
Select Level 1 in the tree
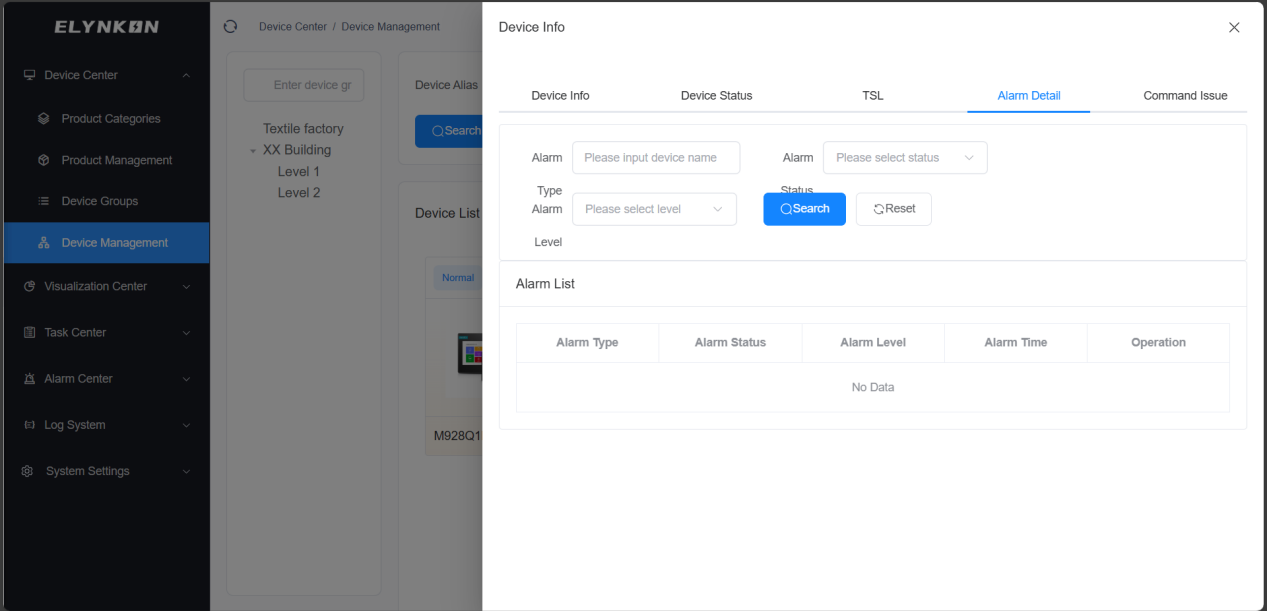[299, 172]
